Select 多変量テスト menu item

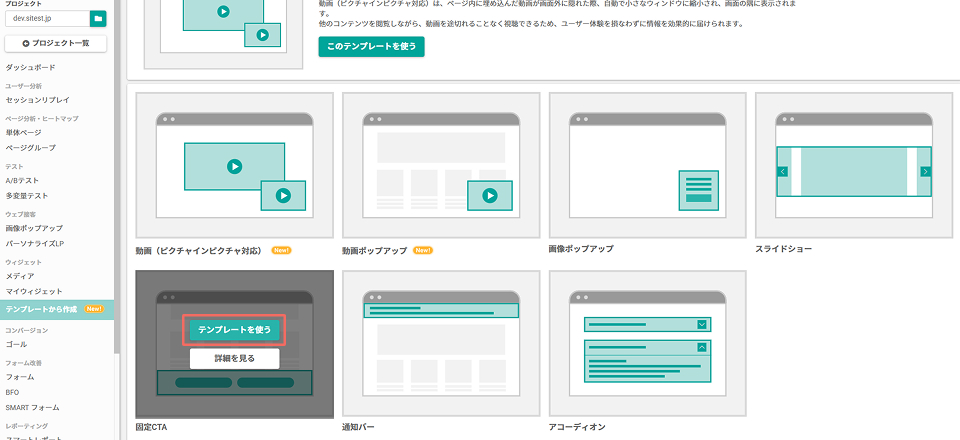[x=26, y=196]
